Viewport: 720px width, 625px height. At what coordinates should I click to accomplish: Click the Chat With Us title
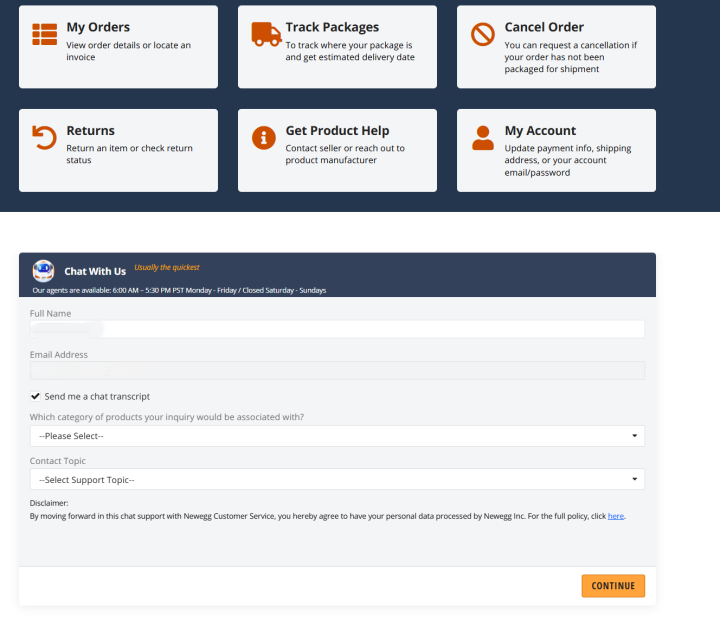(x=95, y=271)
